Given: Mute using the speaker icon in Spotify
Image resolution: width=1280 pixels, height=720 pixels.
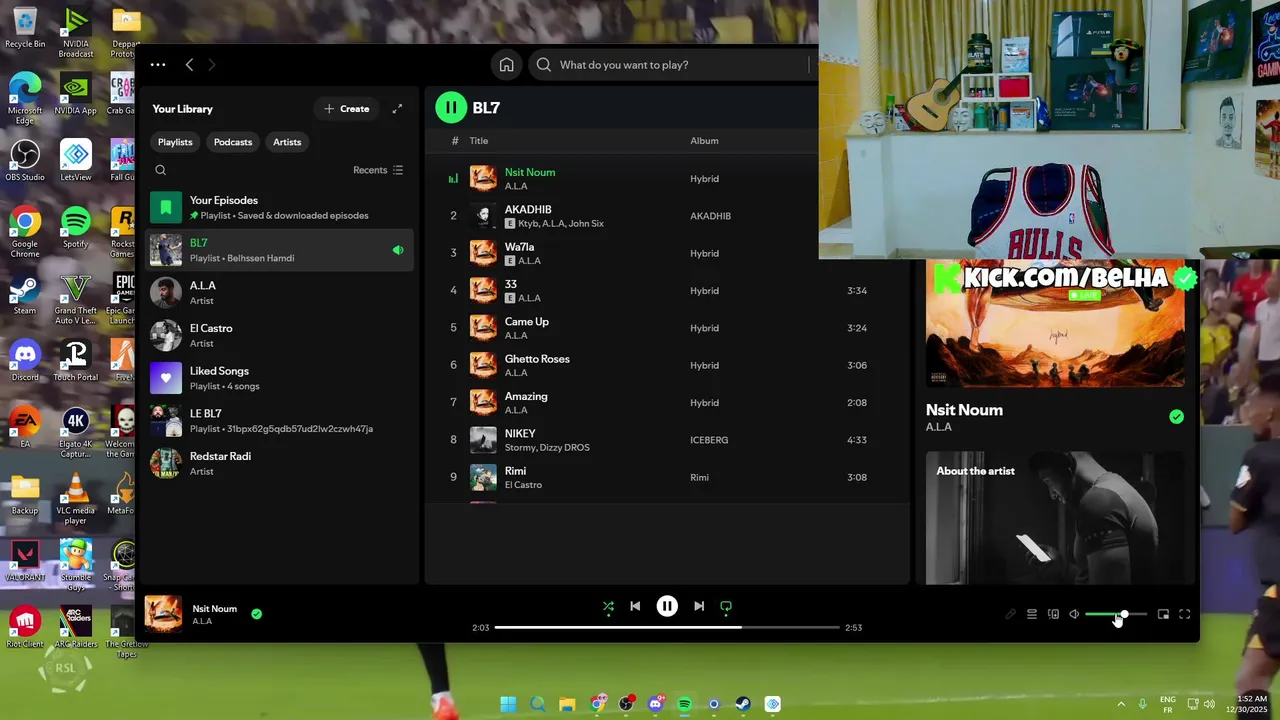Looking at the screenshot, I should (1074, 614).
